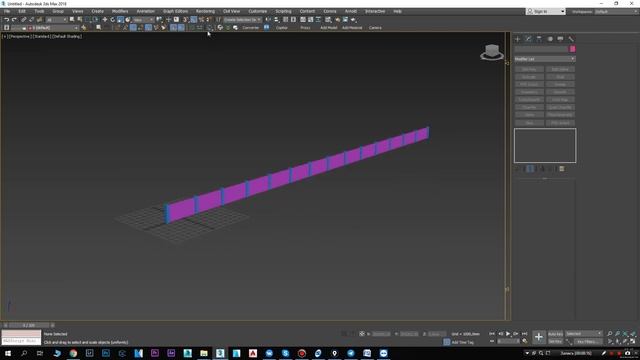Open the key filter Selected dropdown
Image resolution: width=640 pixels, height=360 pixels.
(584, 334)
